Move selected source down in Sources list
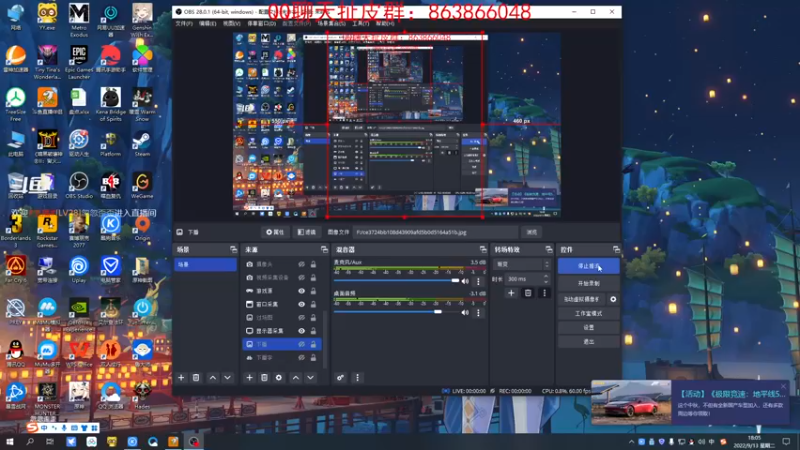Image resolution: width=800 pixels, height=450 pixels. pyautogui.click(x=310, y=378)
